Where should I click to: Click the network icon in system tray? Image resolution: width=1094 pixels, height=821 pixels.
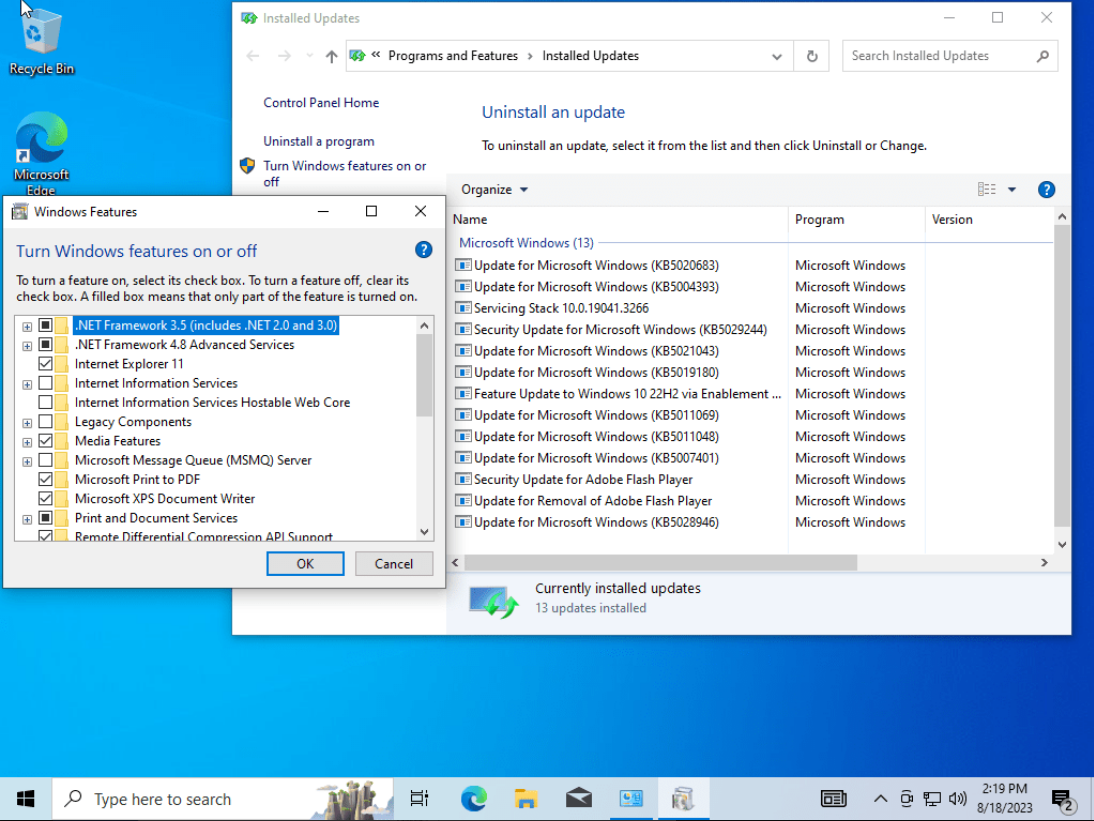[932, 799]
